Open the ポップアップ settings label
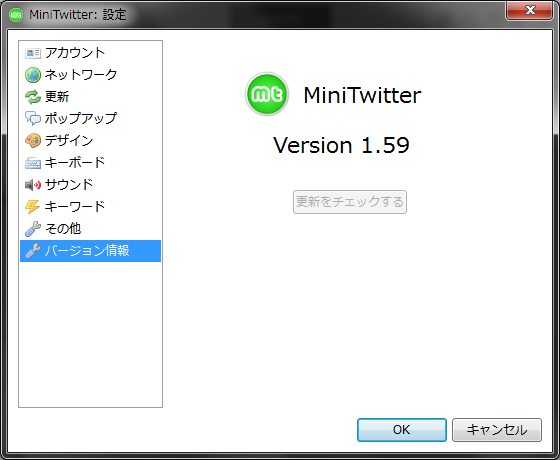560x460 pixels. [81, 119]
